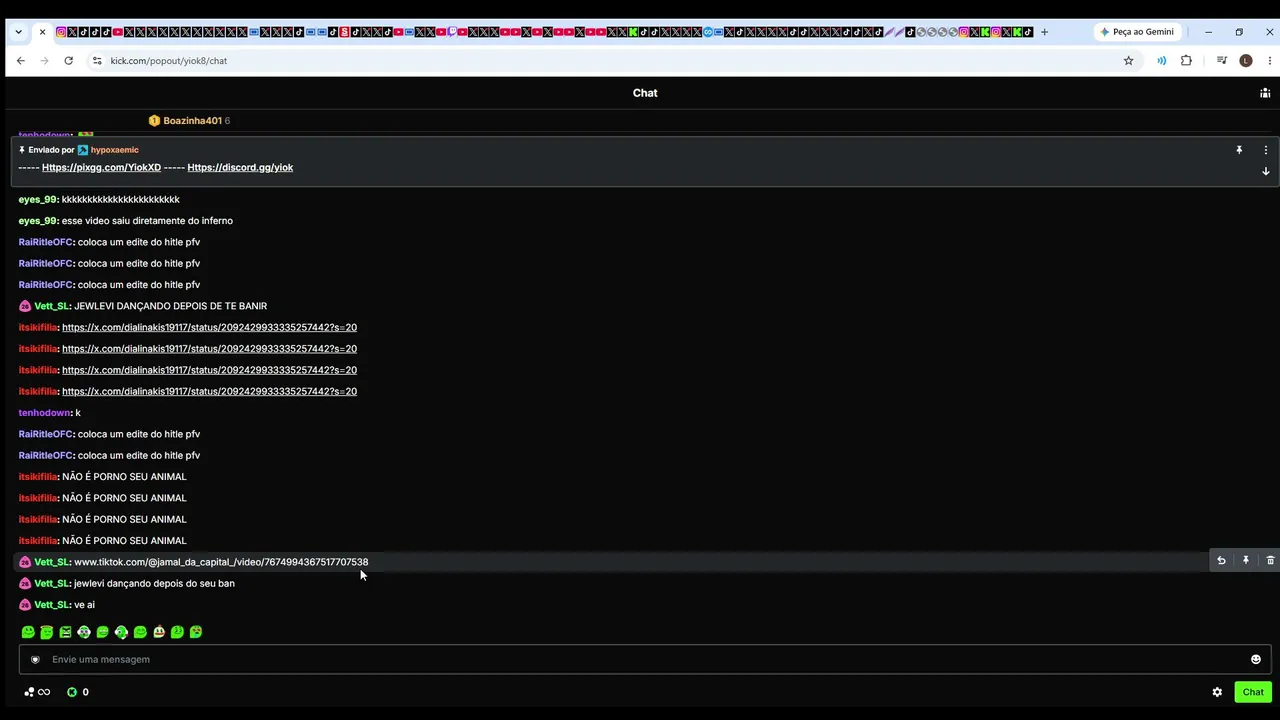Open the emoji picker in message box

(x=1256, y=659)
